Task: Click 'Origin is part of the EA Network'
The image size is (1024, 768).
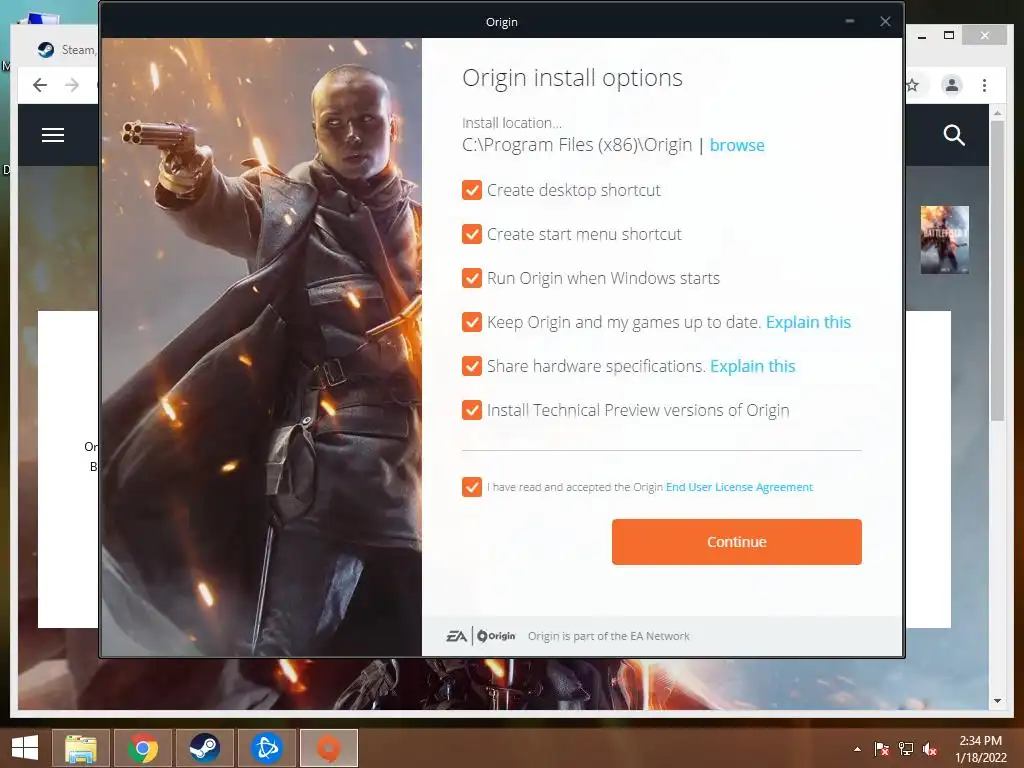Action: 609,636
